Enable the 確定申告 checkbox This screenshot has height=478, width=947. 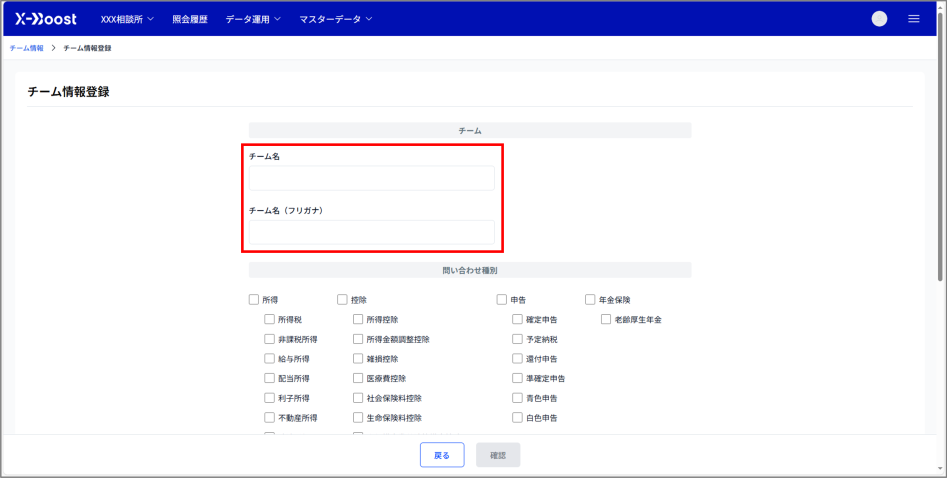click(x=517, y=320)
